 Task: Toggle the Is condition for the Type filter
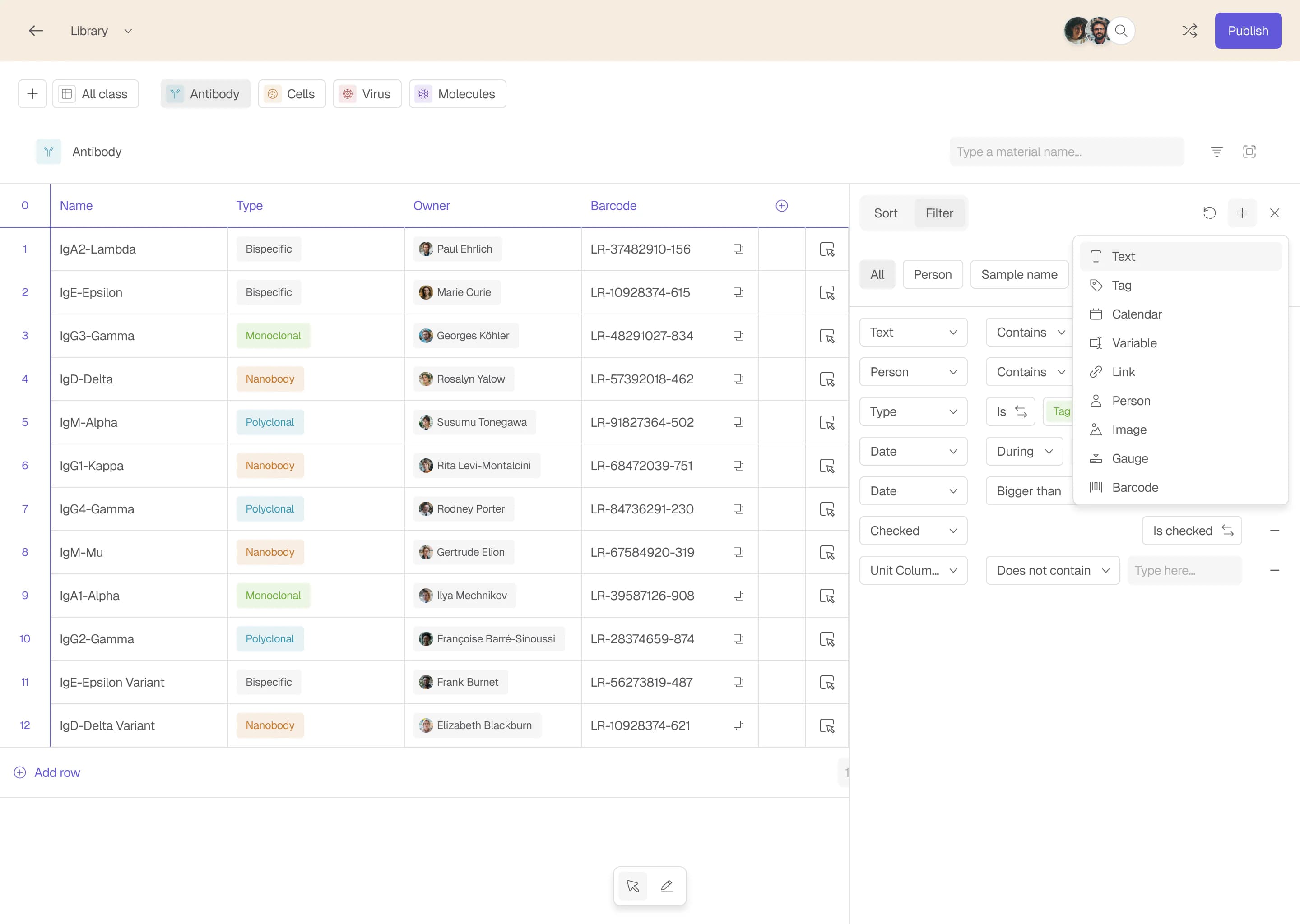coord(1010,411)
